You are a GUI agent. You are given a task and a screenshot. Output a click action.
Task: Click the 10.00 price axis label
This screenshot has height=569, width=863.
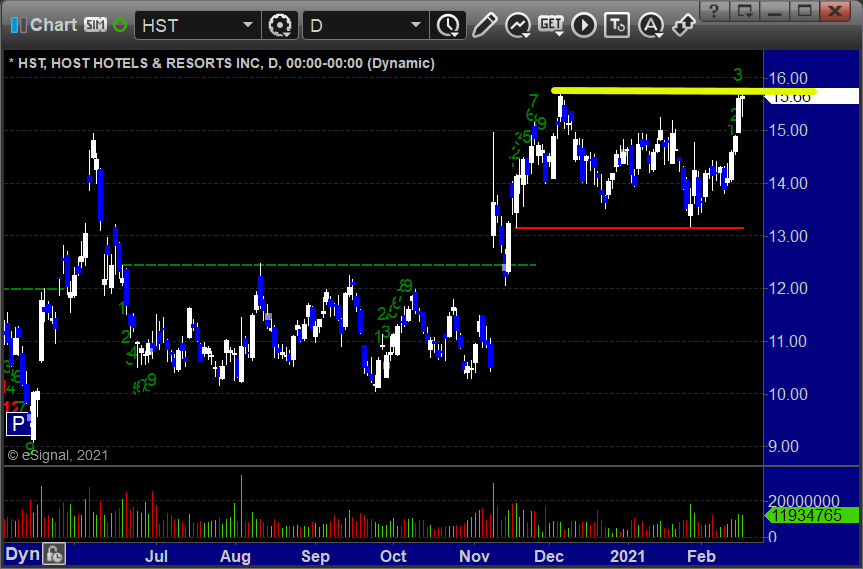788,394
